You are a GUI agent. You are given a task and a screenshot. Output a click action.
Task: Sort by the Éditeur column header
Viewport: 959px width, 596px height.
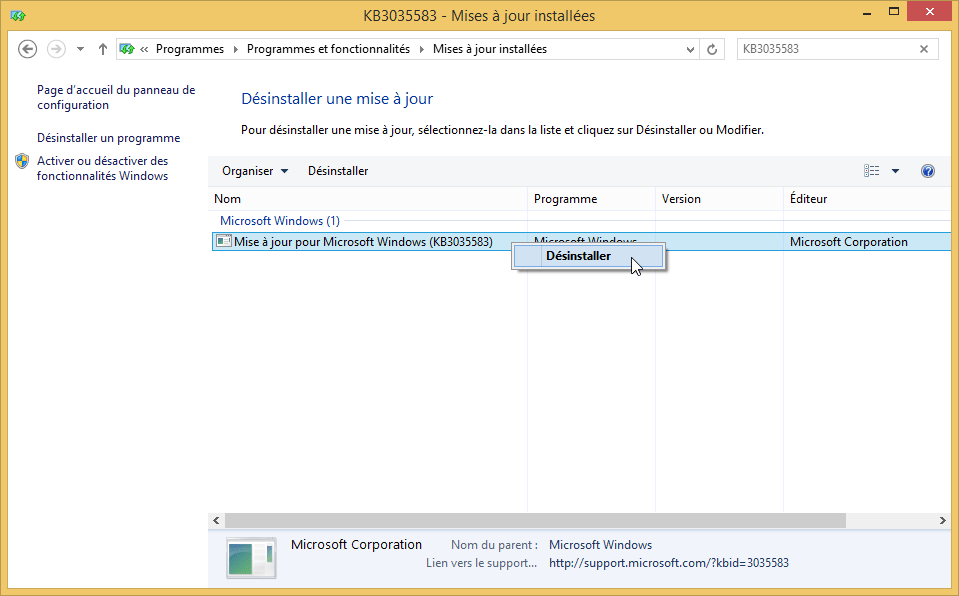click(867, 199)
